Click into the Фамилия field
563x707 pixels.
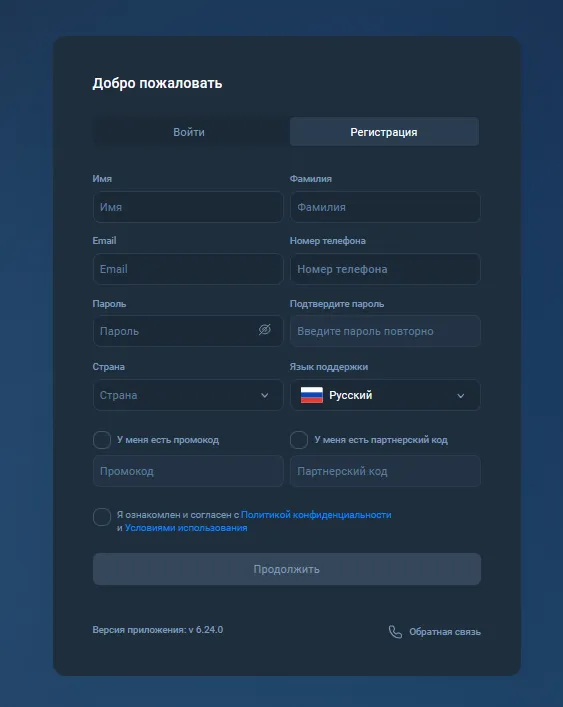[x=385, y=207]
